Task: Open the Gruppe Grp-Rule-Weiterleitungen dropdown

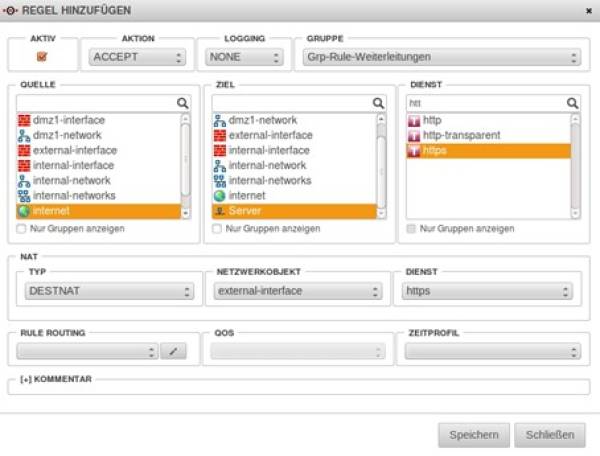Action: tap(441, 57)
